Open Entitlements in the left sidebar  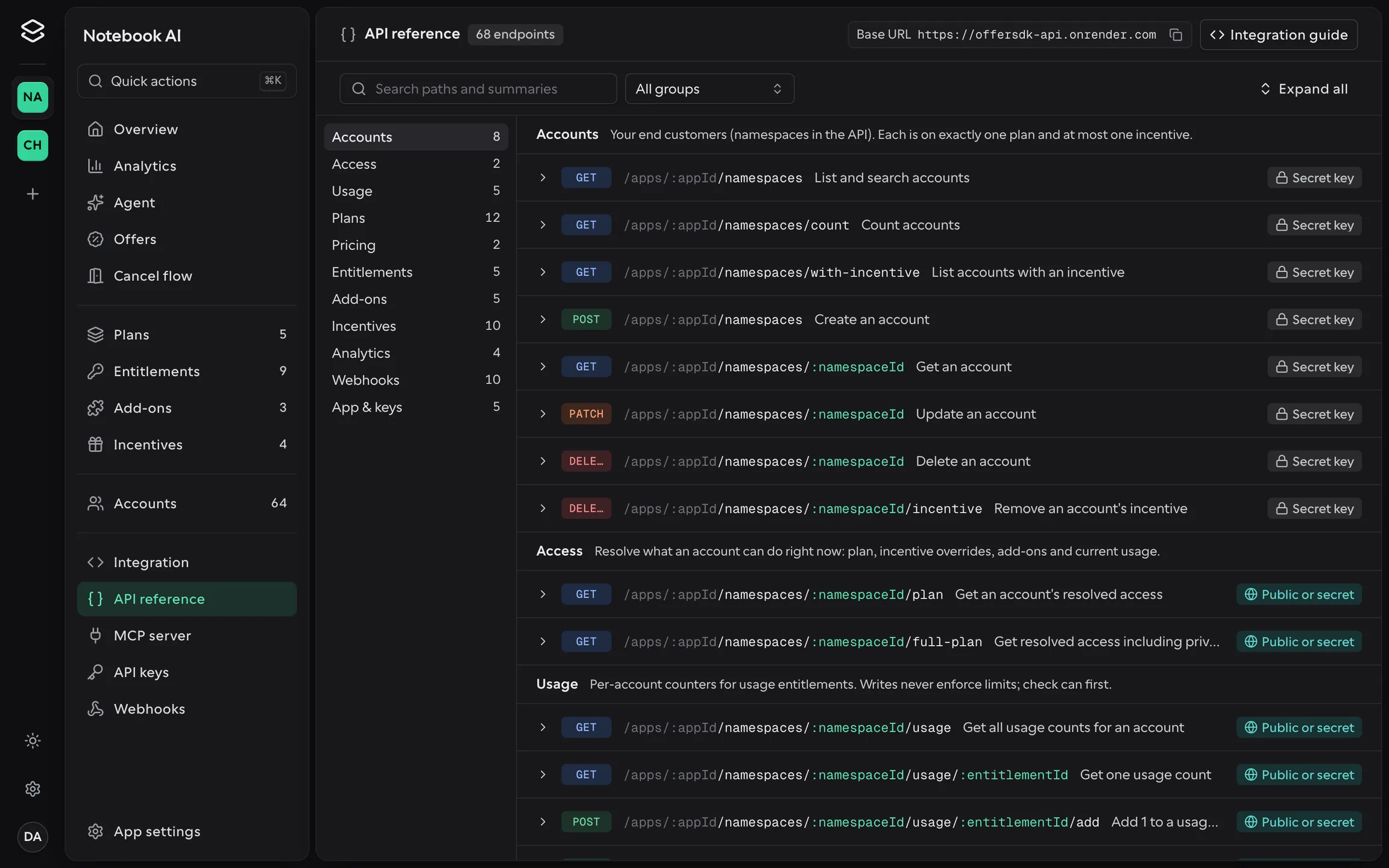tap(187, 371)
